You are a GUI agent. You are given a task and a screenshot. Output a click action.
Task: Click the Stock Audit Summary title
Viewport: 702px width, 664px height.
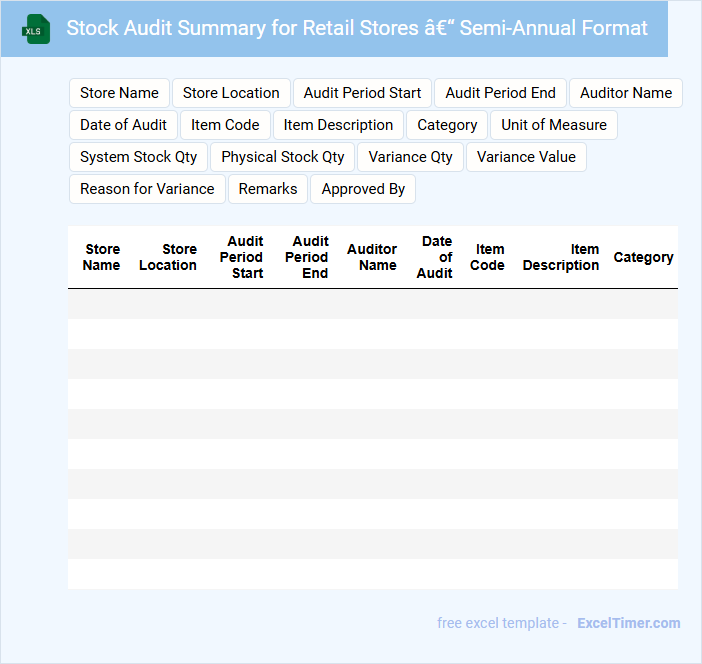pos(356,28)
